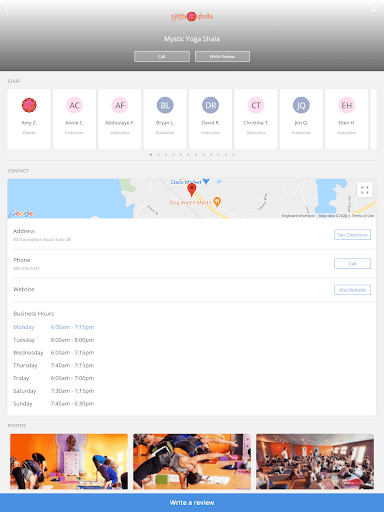Select the last staff carousel page dot

point(233,155)
